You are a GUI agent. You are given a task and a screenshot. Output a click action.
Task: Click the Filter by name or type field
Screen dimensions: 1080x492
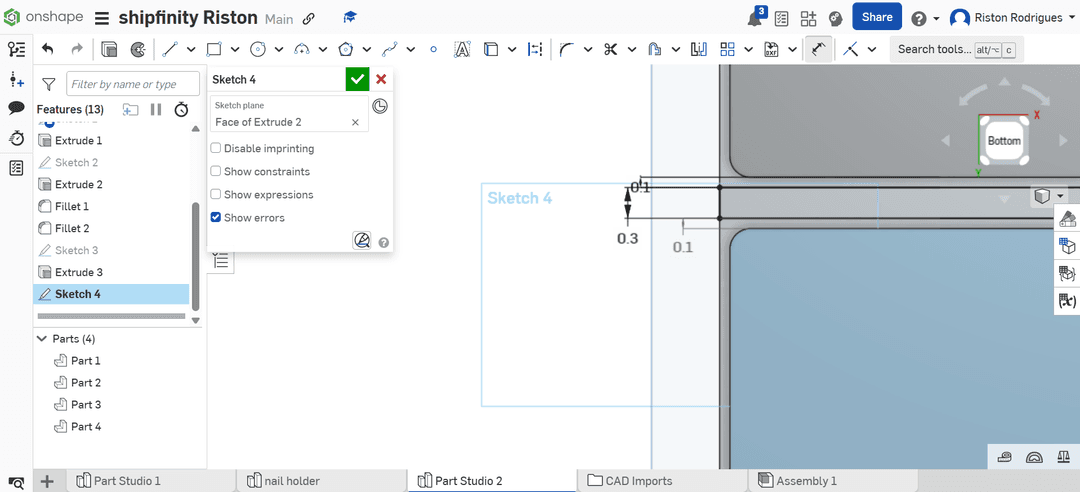(133, 84)
